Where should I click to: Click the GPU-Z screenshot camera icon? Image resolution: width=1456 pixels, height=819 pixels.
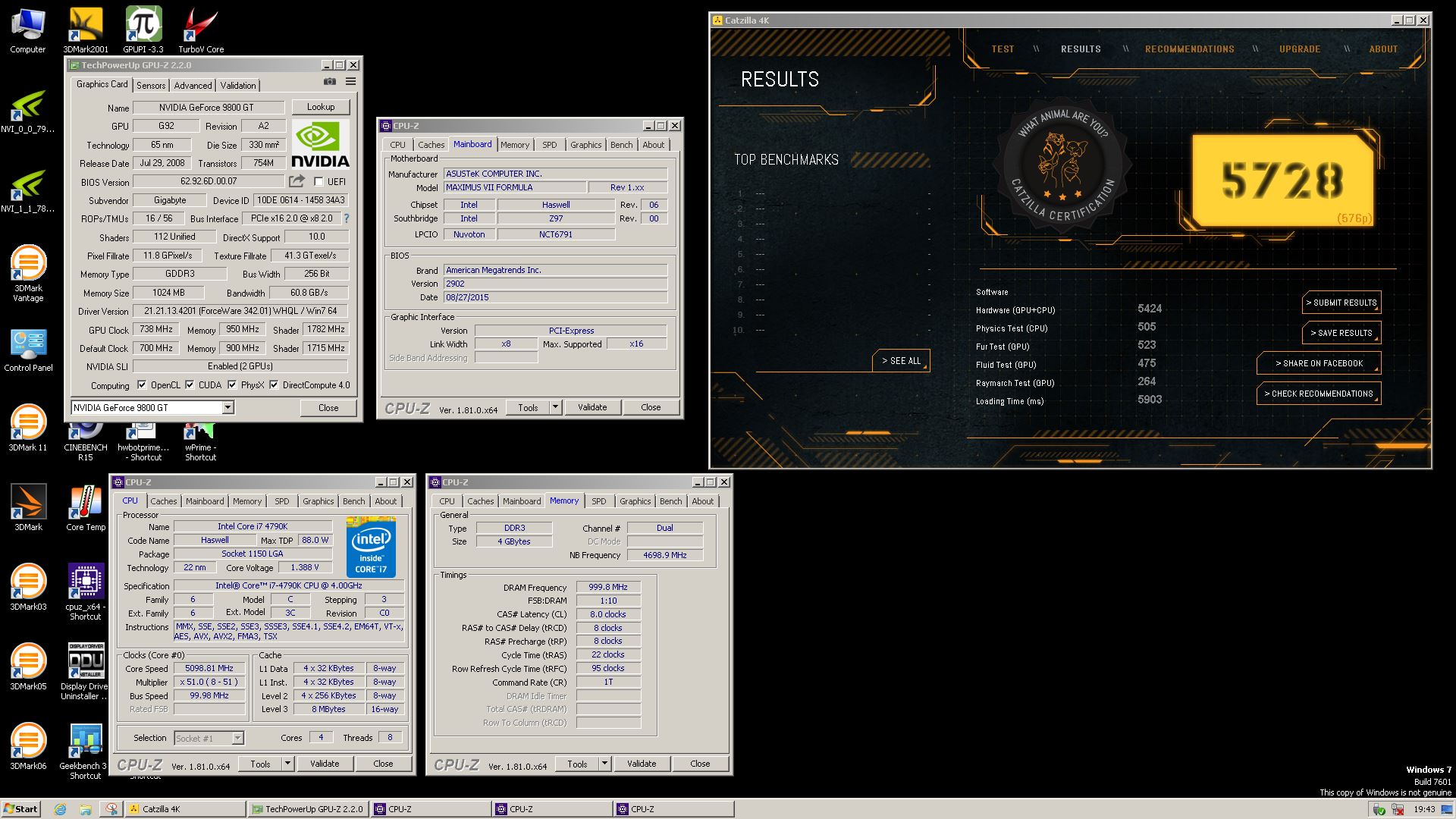click(x=330, y=81)
